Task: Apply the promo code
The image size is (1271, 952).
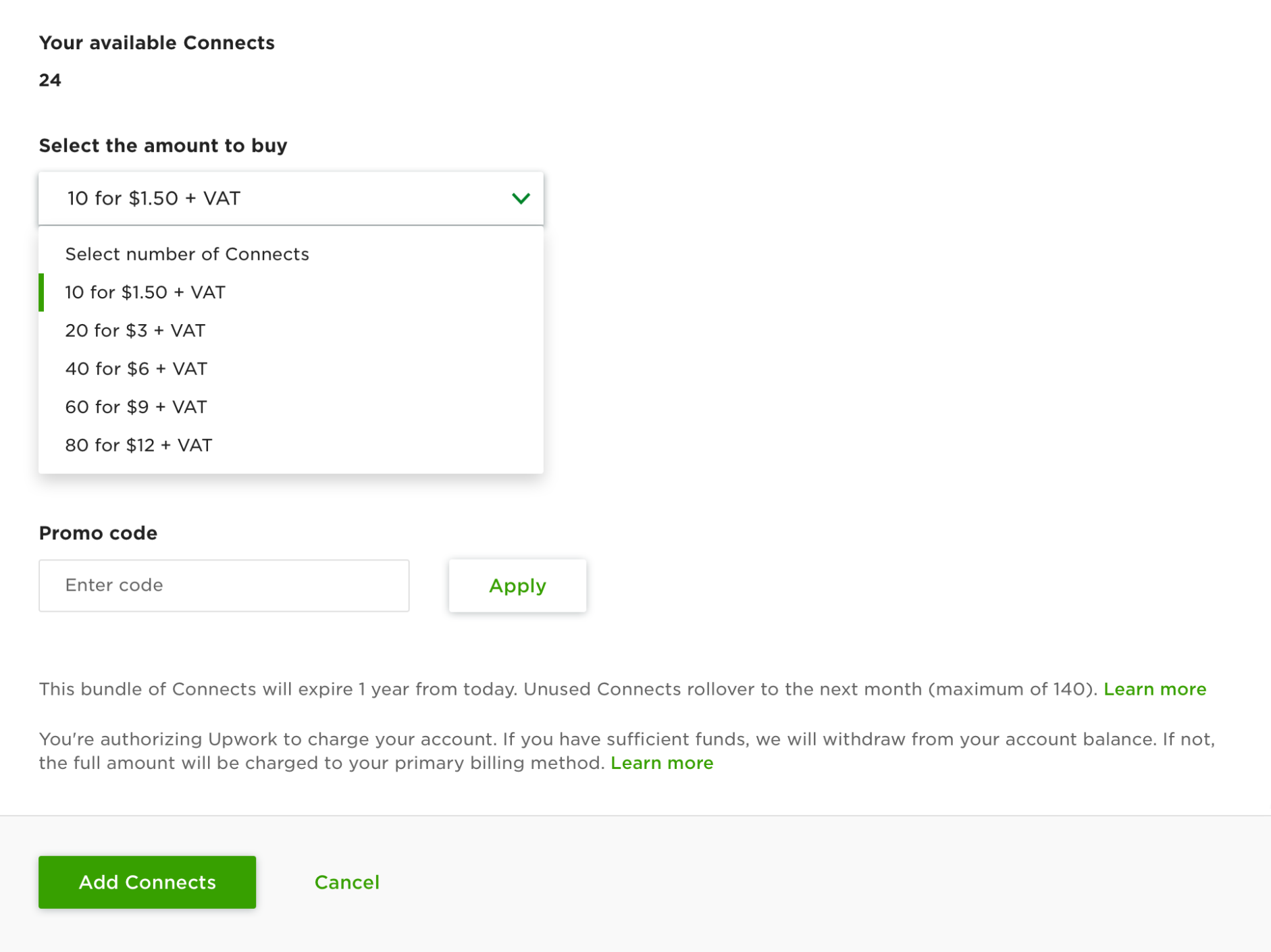Action: (x=518, y=585)
